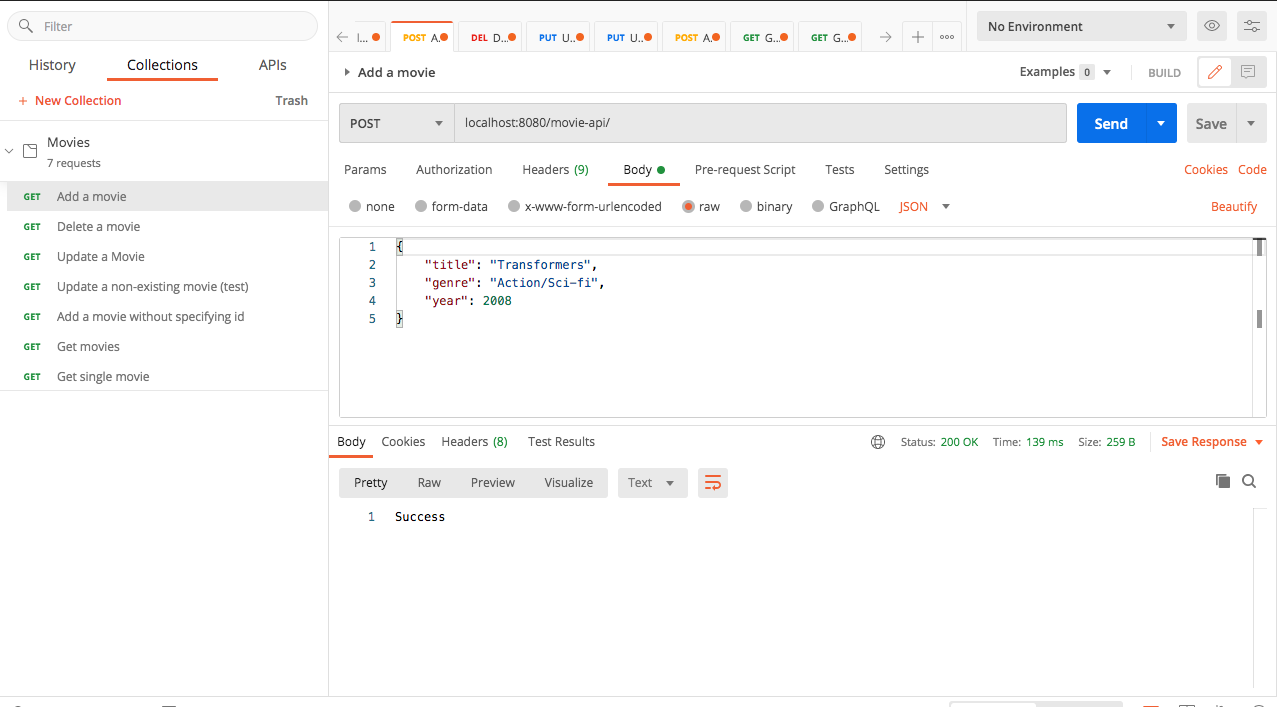Screen dimensions: 1277x707
Task: Open the Headers (9) request tab
Action: (x=555, y=170)
